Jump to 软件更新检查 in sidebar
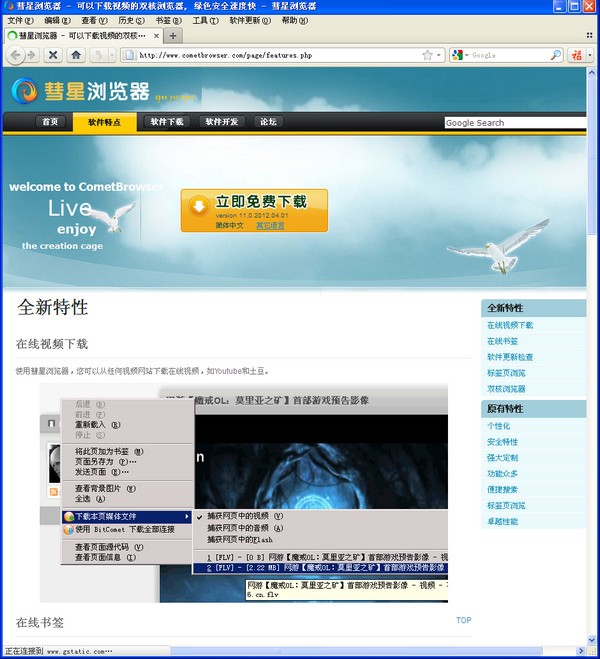This screenshot has height=659, width=600. [x=510, y=357]
